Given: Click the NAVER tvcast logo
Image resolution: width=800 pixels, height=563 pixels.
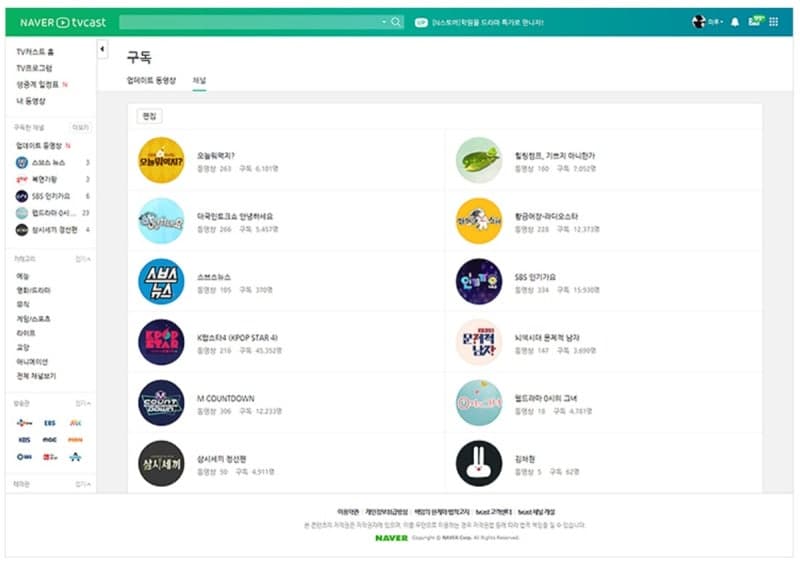Looking at the screenshot, I should tap(63, 22).
